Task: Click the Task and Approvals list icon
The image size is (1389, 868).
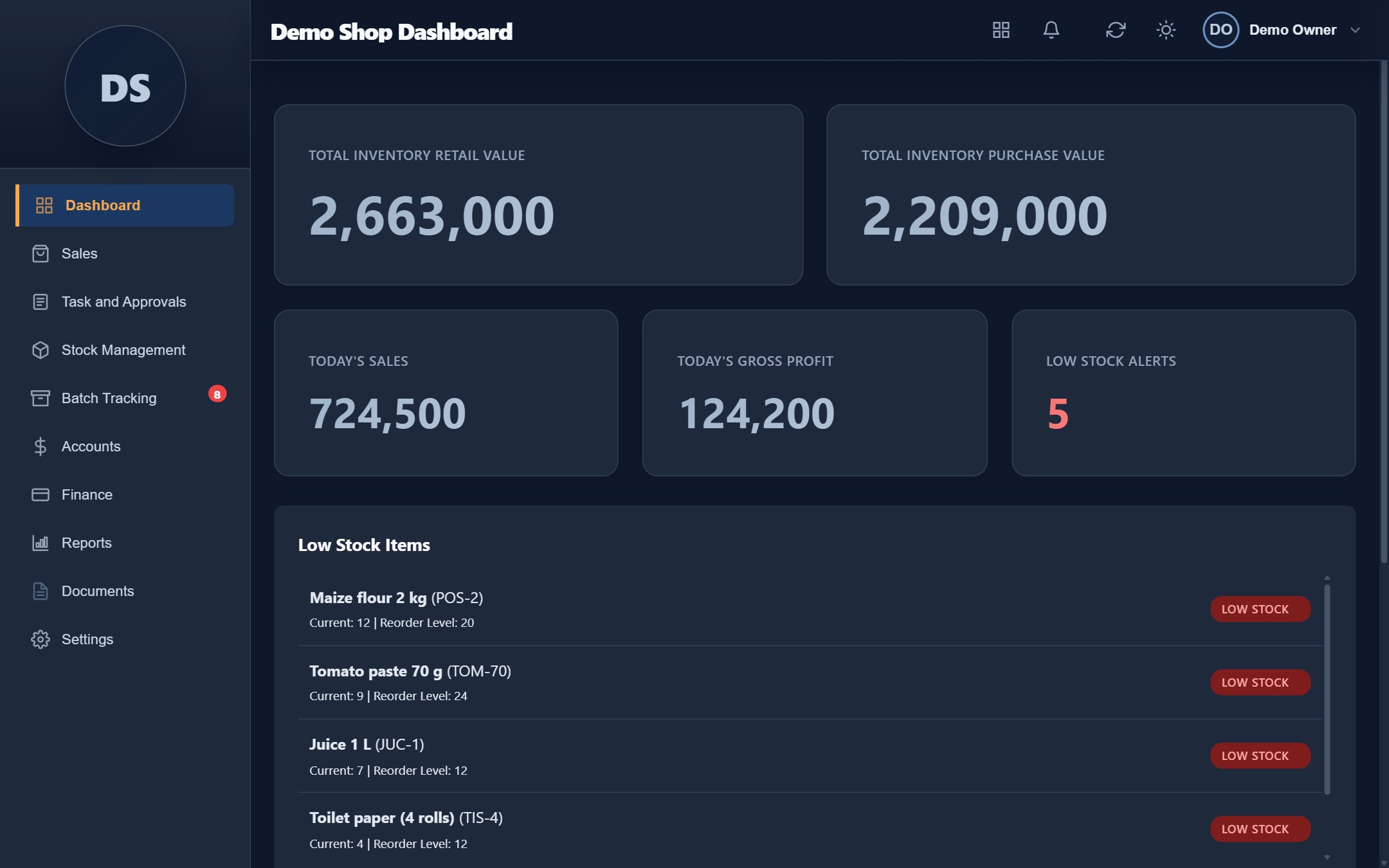Action: [41, 302]
